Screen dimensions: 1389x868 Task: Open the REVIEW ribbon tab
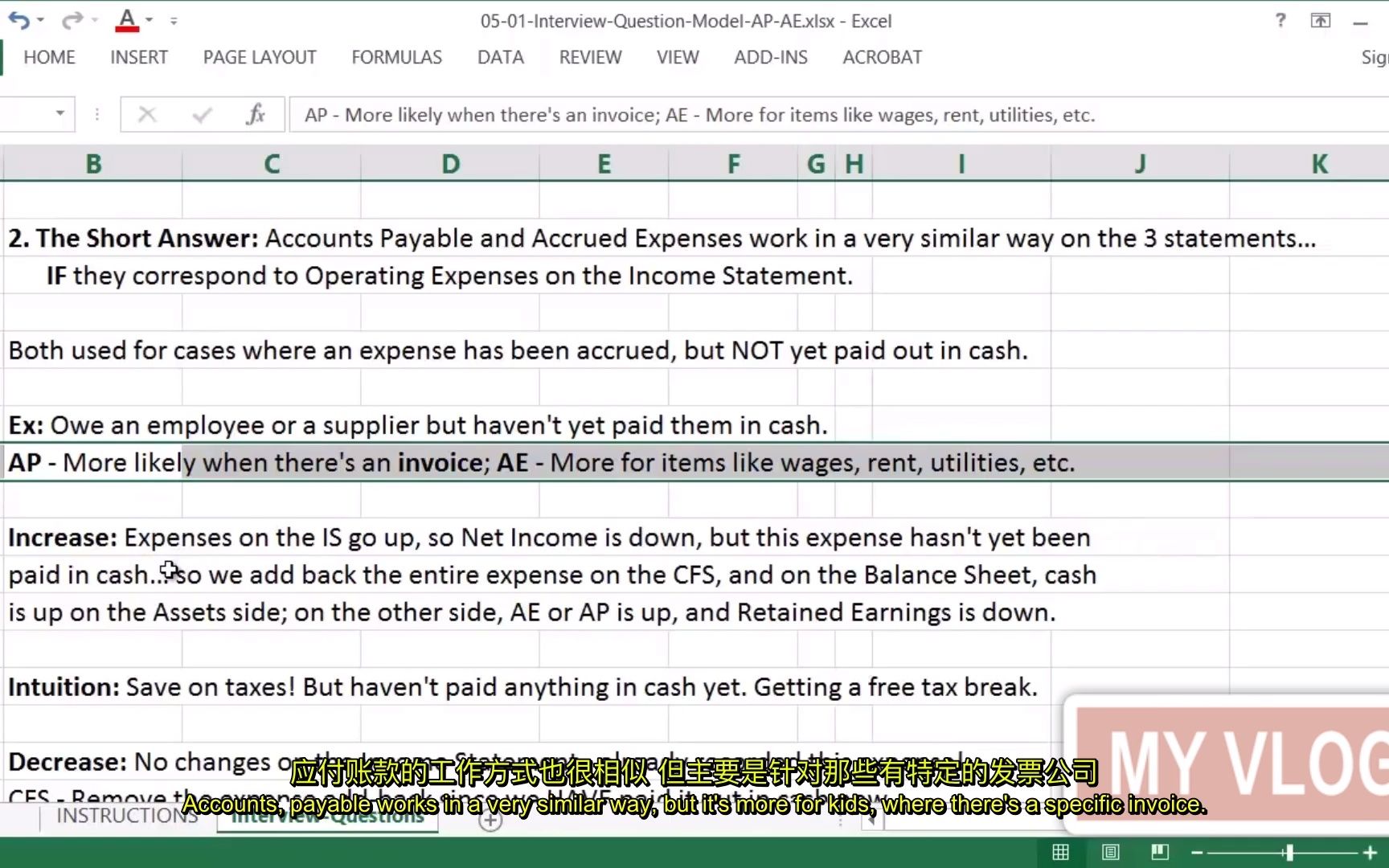tap(590, 58)
